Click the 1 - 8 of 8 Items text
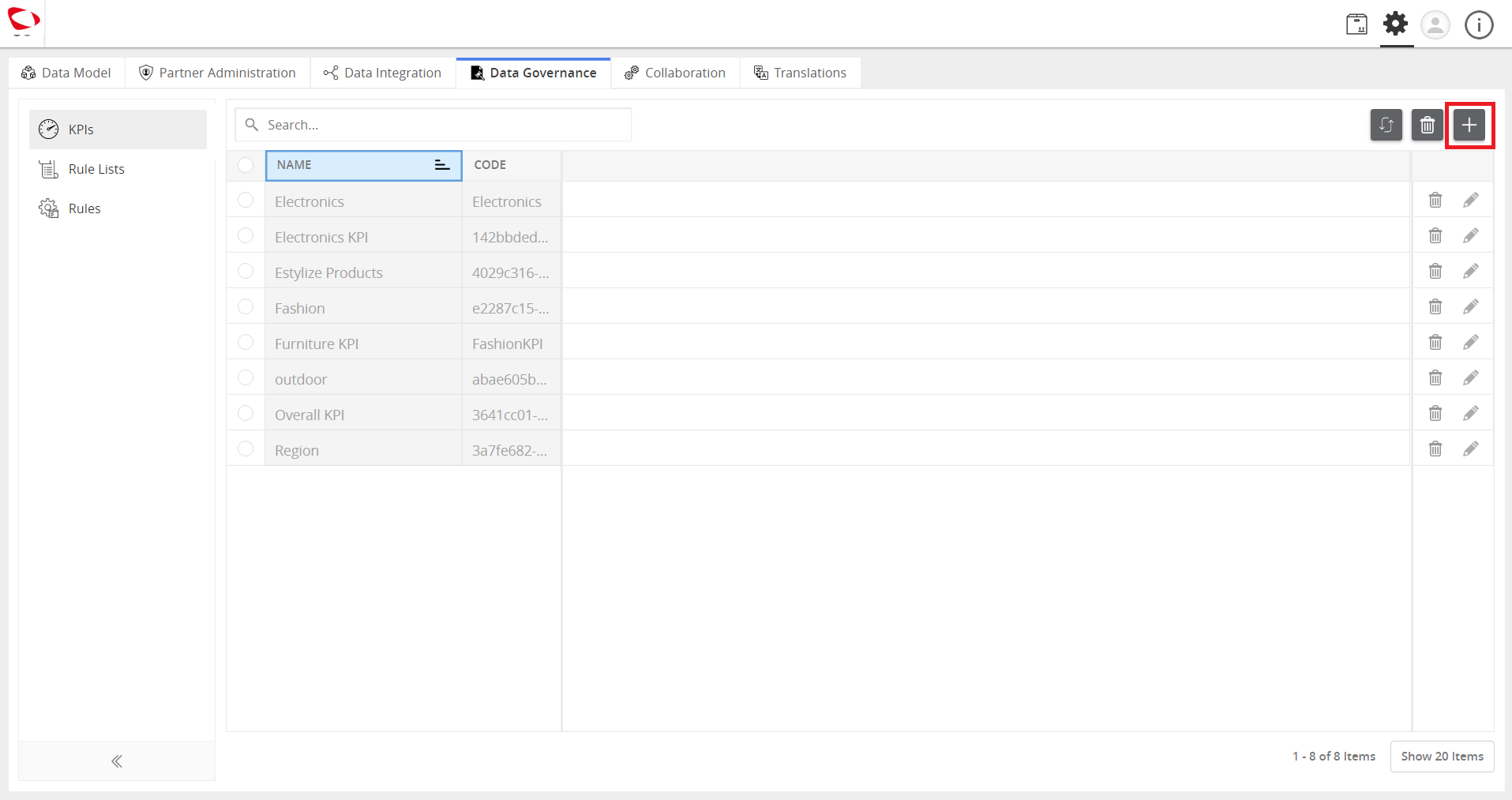This screenshot has height=800, width=1512. [x=1334, y=757]
